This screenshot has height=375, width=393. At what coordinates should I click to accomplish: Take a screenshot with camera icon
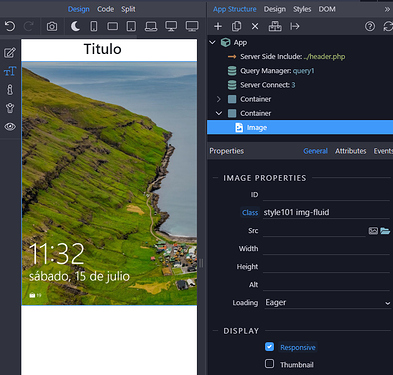coord(52,26)
